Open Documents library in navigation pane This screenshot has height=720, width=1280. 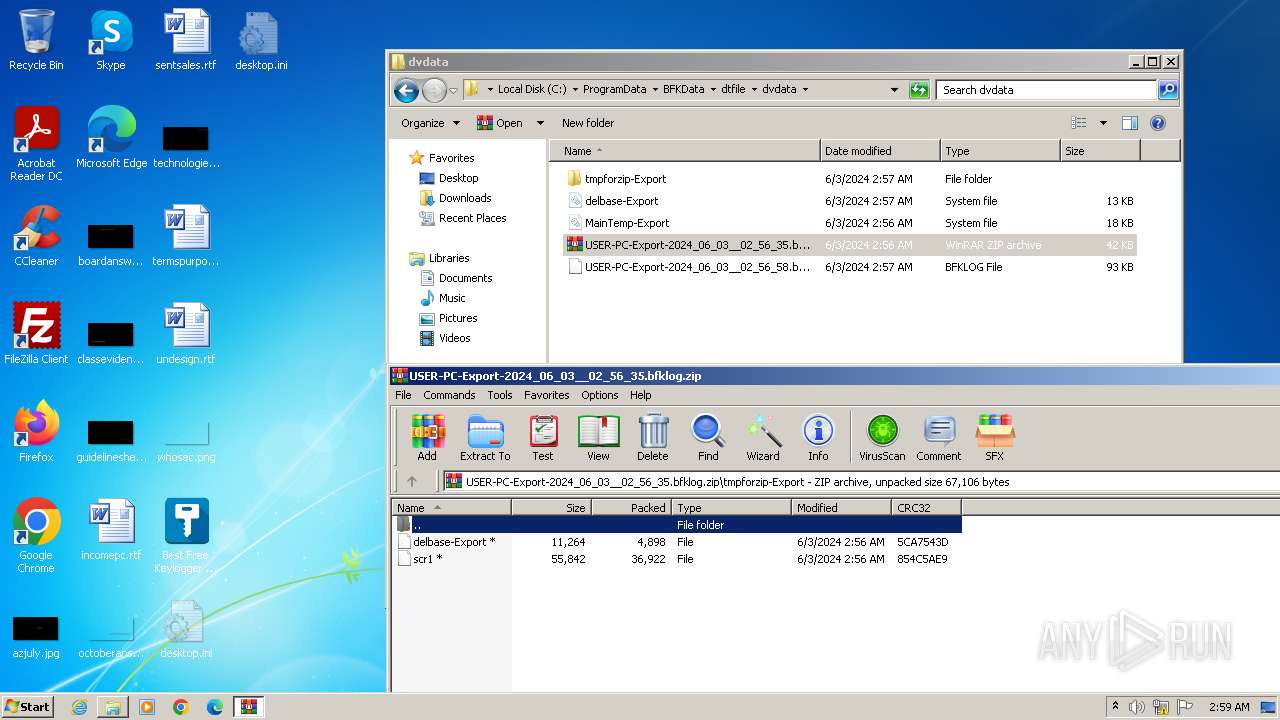(465, 278)
